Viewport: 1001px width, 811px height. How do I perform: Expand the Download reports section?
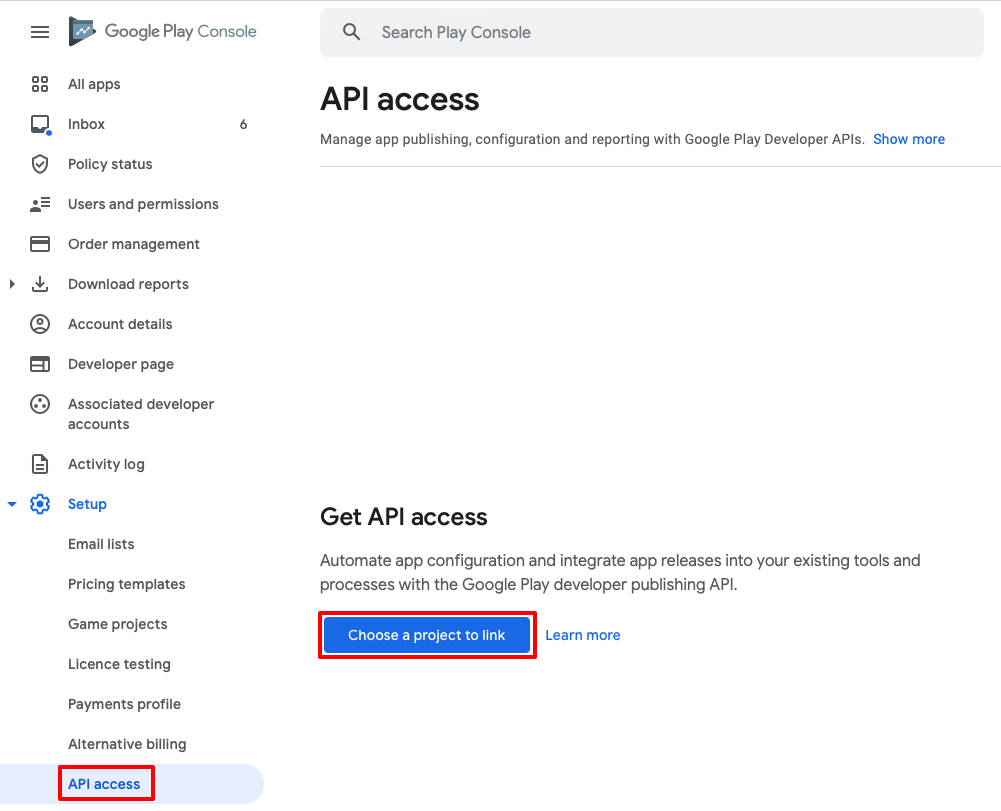[11, 284]
